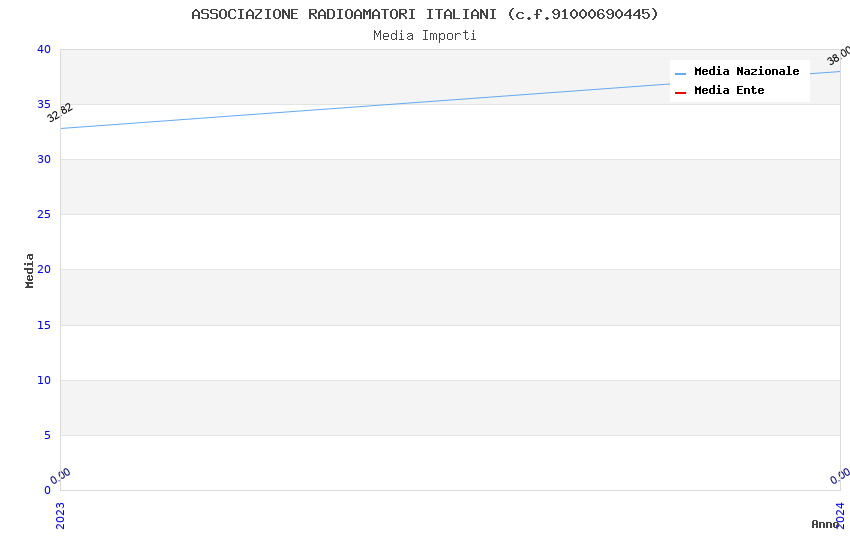Click the y-axis value 30
The image size is (850, 550).
pos(44,159)
